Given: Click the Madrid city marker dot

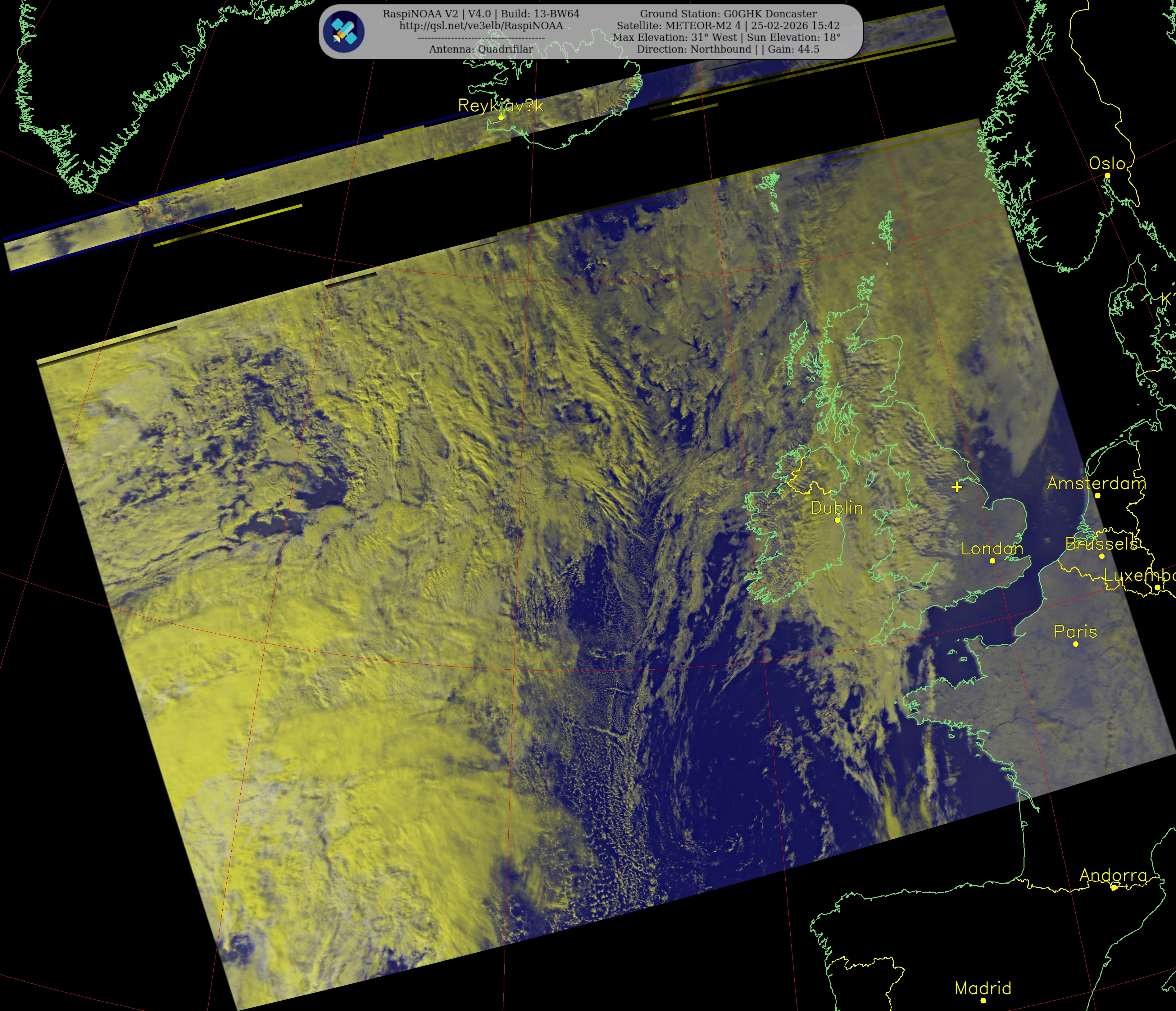Looking at the screenshot, I should pos(983,1000).
